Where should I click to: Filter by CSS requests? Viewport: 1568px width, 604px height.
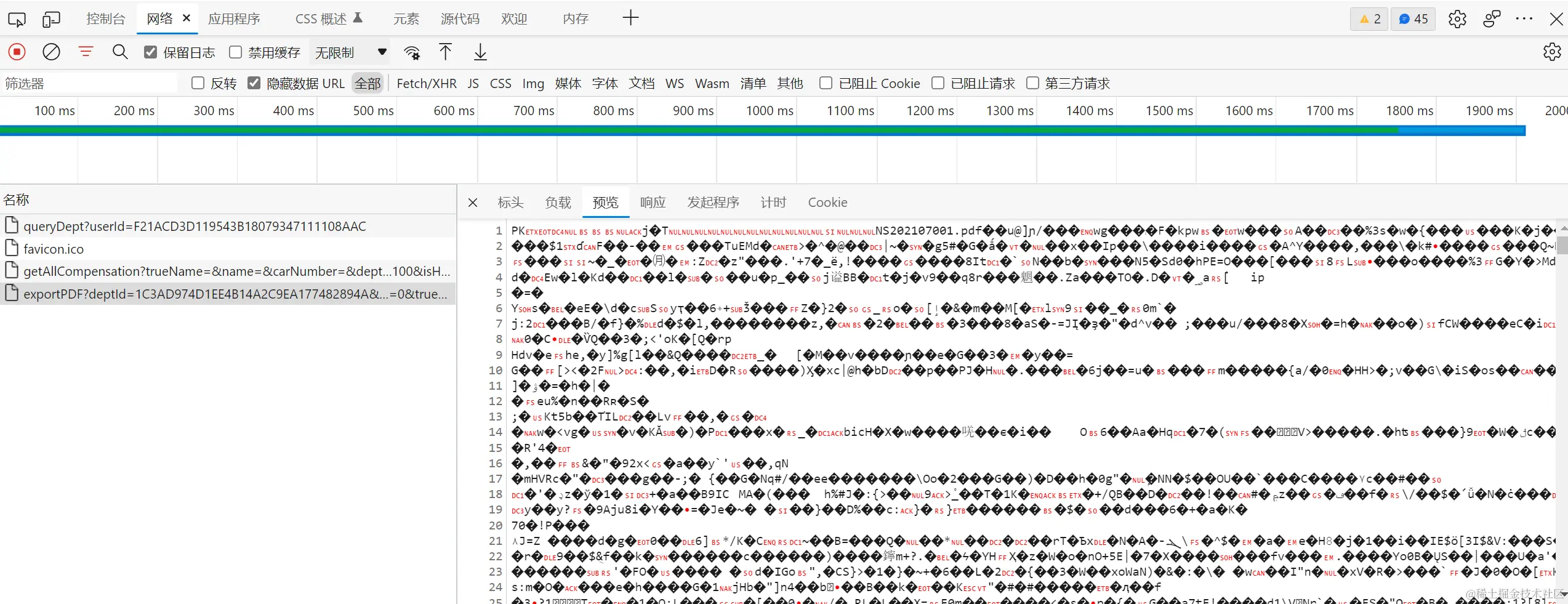[x=501, y=83]
